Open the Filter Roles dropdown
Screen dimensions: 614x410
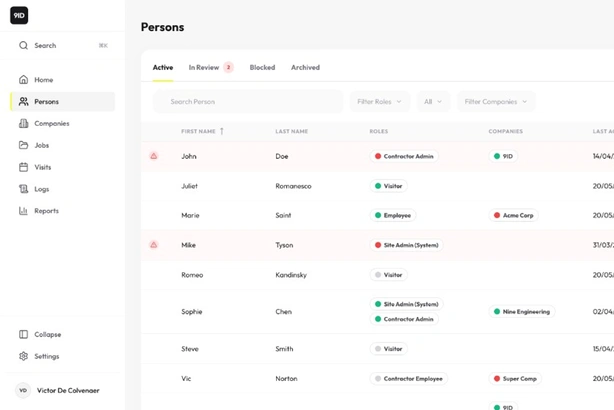point(379,102)
